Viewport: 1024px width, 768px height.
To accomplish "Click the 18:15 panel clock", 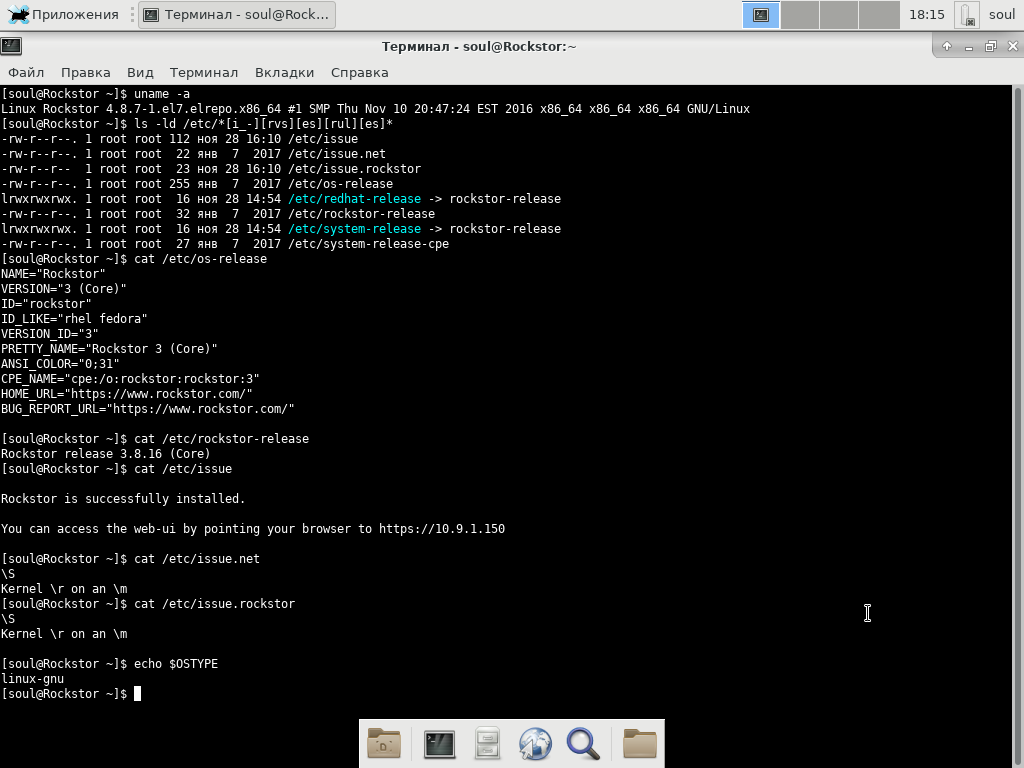I will point(927,14).
